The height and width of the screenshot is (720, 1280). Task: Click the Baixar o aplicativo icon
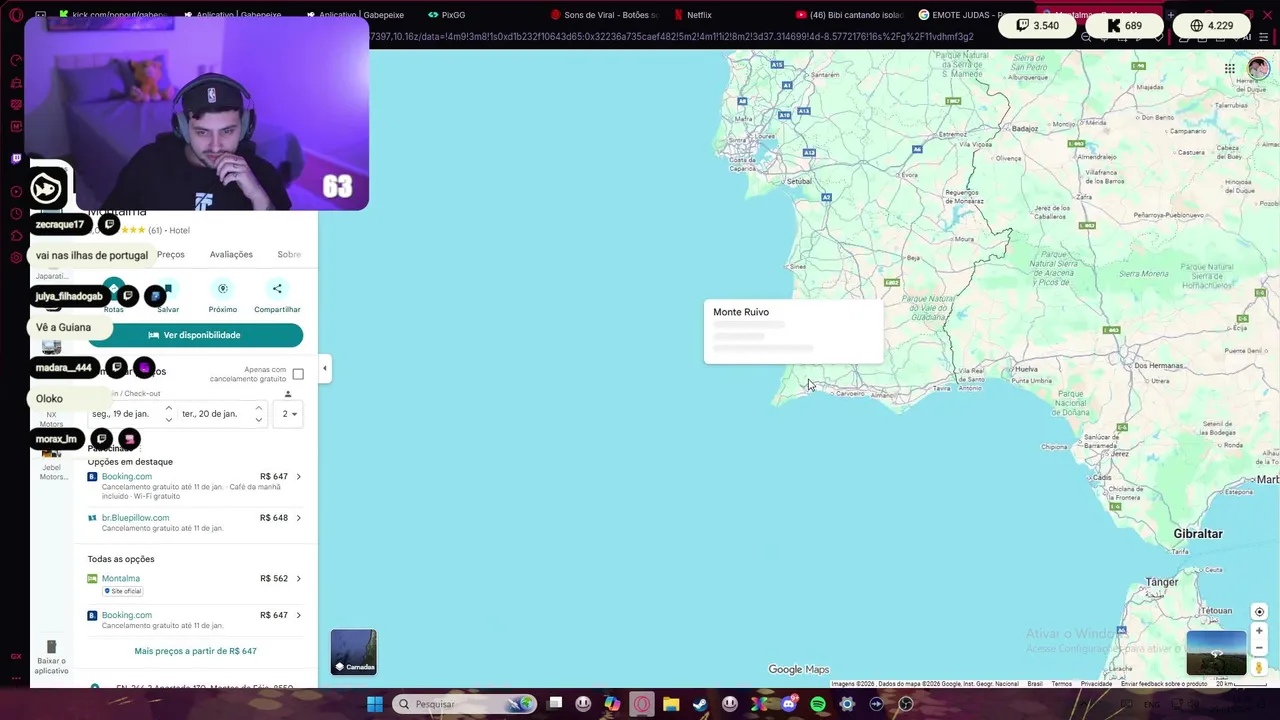[51, 648]
